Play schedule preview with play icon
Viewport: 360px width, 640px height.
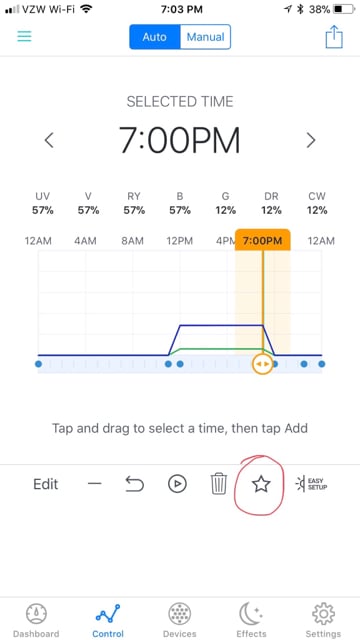[177, 484]
